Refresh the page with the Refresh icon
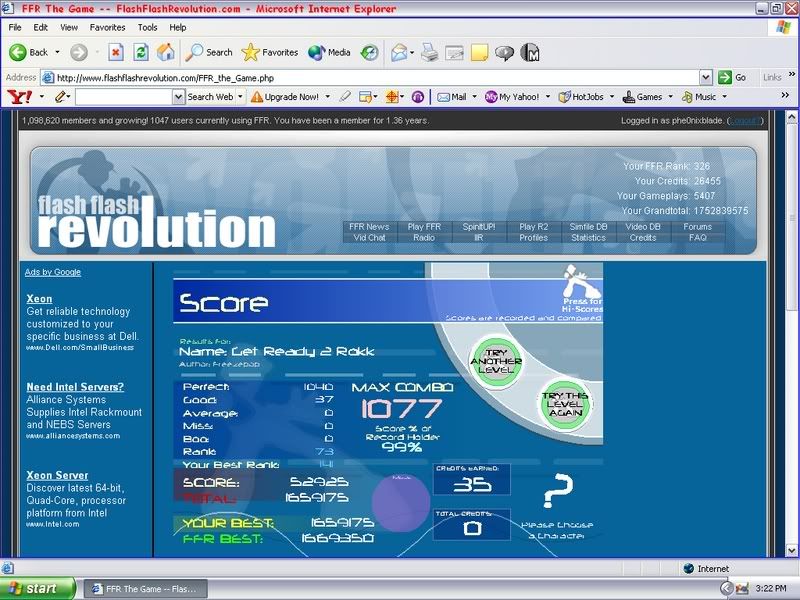The width and height of the screenshot is (800, 600). tap(141, 52)
